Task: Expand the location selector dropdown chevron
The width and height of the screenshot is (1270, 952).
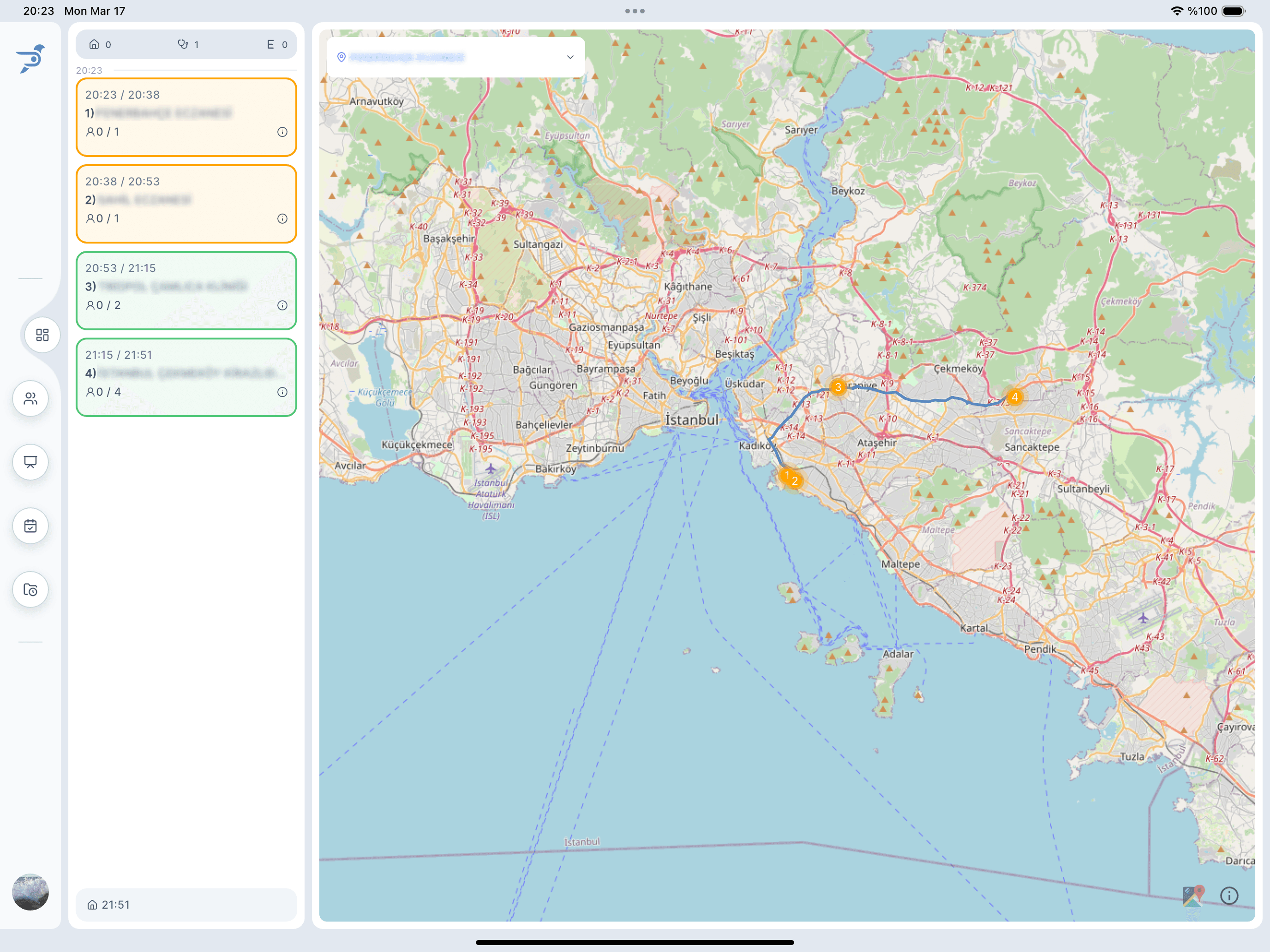Action: point(569,57)
